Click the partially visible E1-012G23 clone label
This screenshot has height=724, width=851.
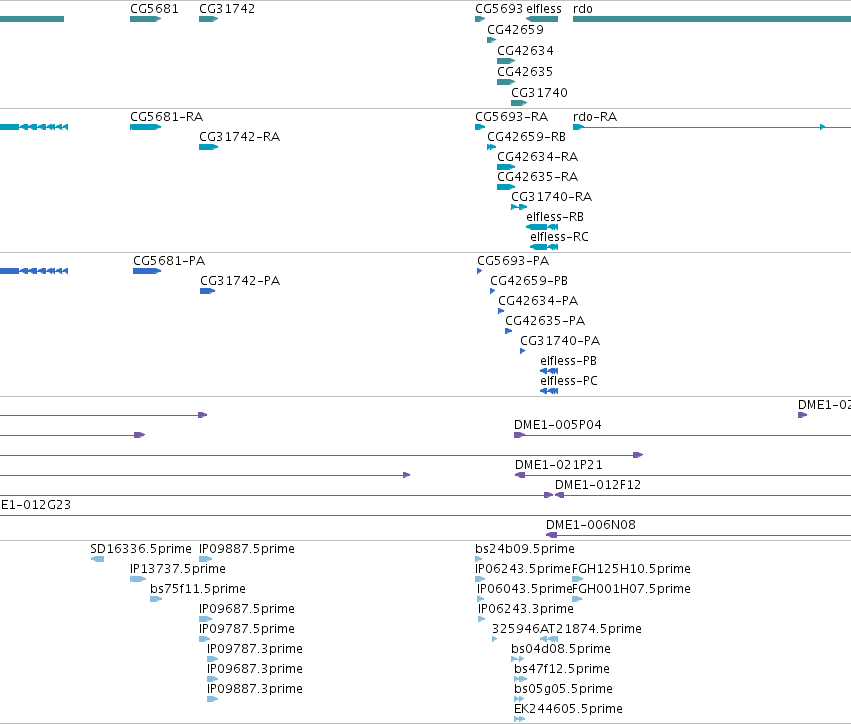[35, 505]
